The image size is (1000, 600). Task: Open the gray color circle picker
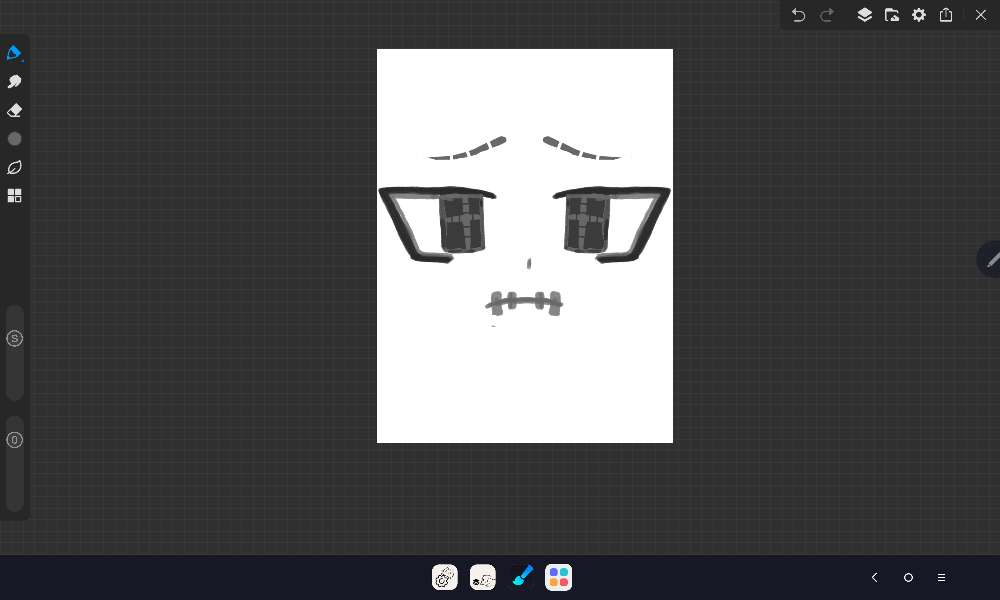[x=14, y=139]
